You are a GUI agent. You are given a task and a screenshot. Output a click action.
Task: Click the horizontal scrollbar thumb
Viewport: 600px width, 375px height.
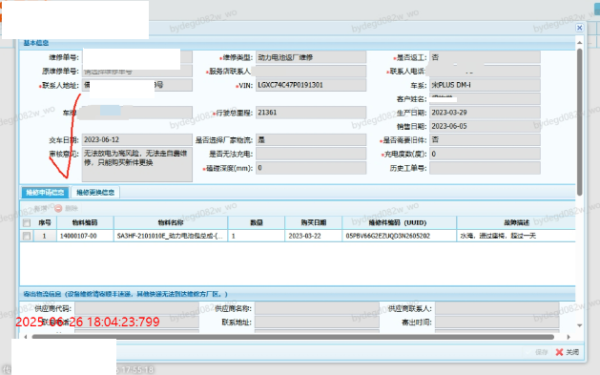pos(293,337)
